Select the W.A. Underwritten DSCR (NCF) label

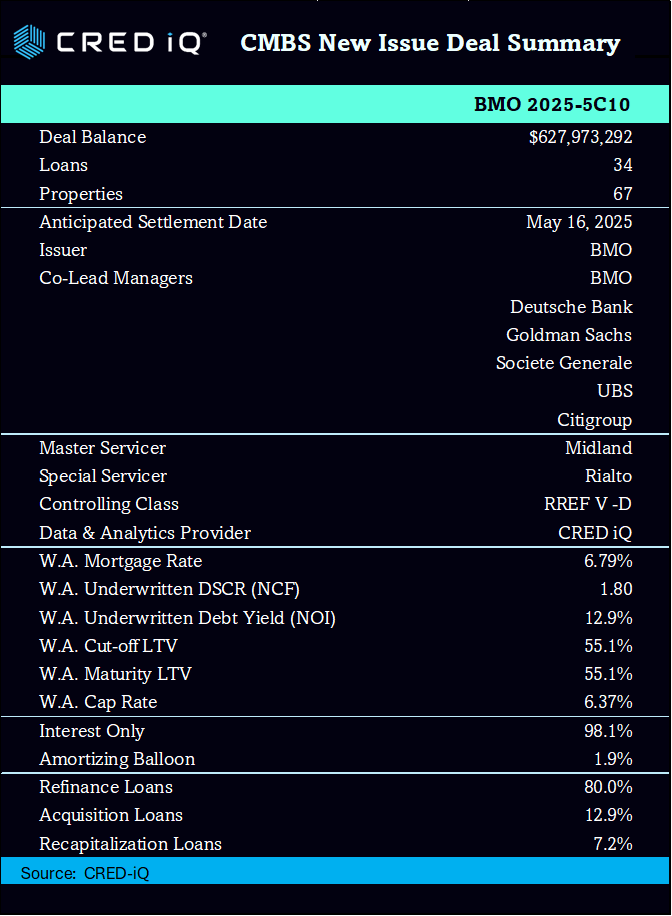(x=169, y=590)
